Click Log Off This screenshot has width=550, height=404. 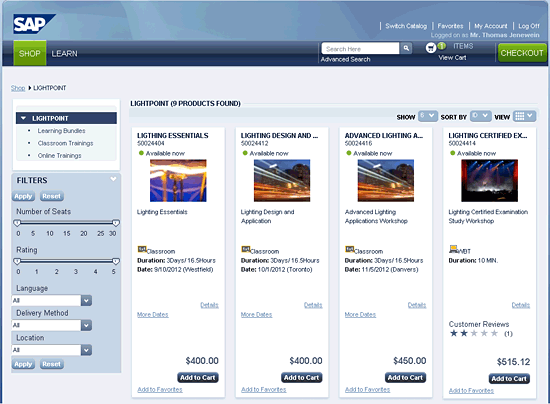[529, 26]
